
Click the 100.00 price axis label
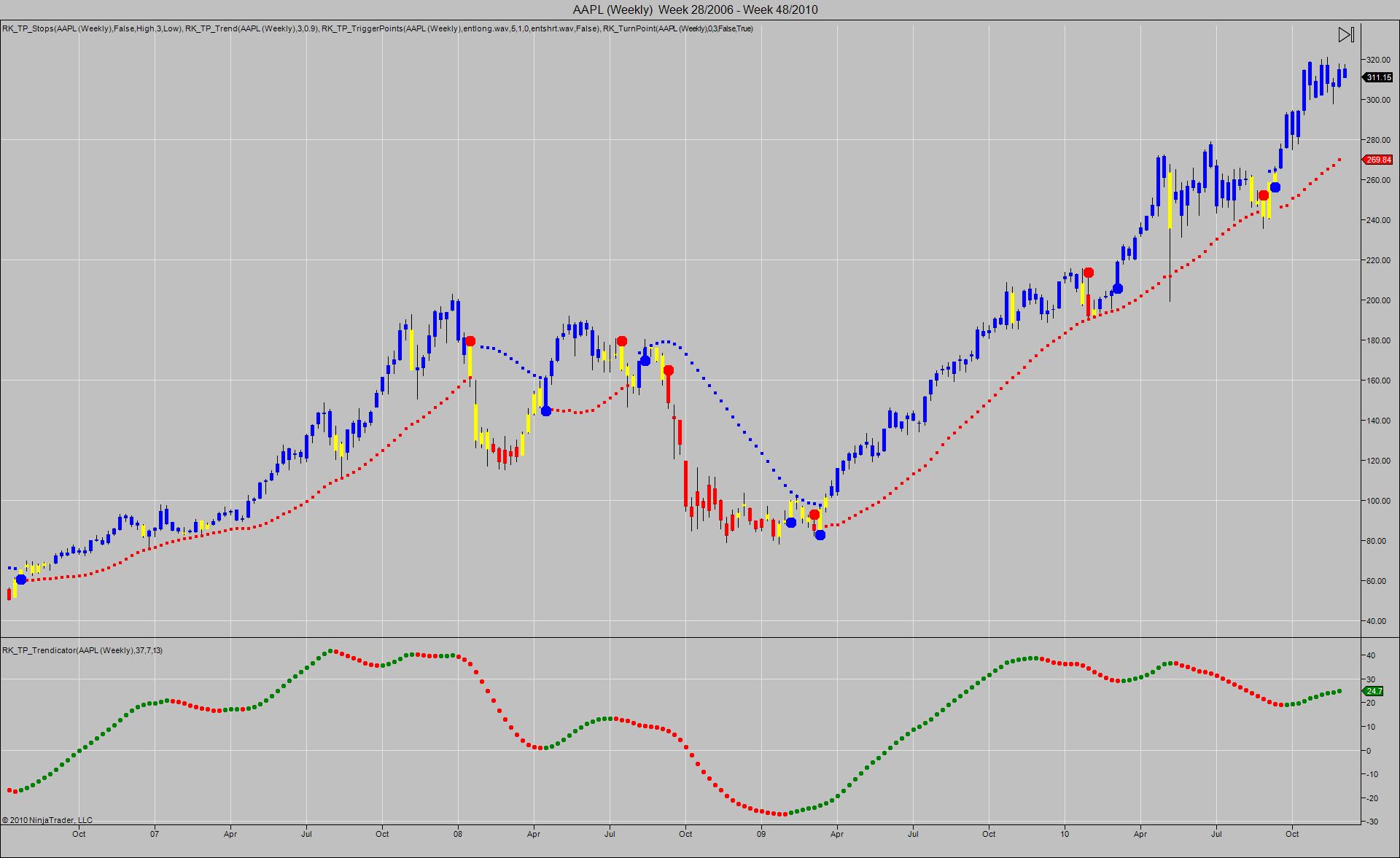1378,501
